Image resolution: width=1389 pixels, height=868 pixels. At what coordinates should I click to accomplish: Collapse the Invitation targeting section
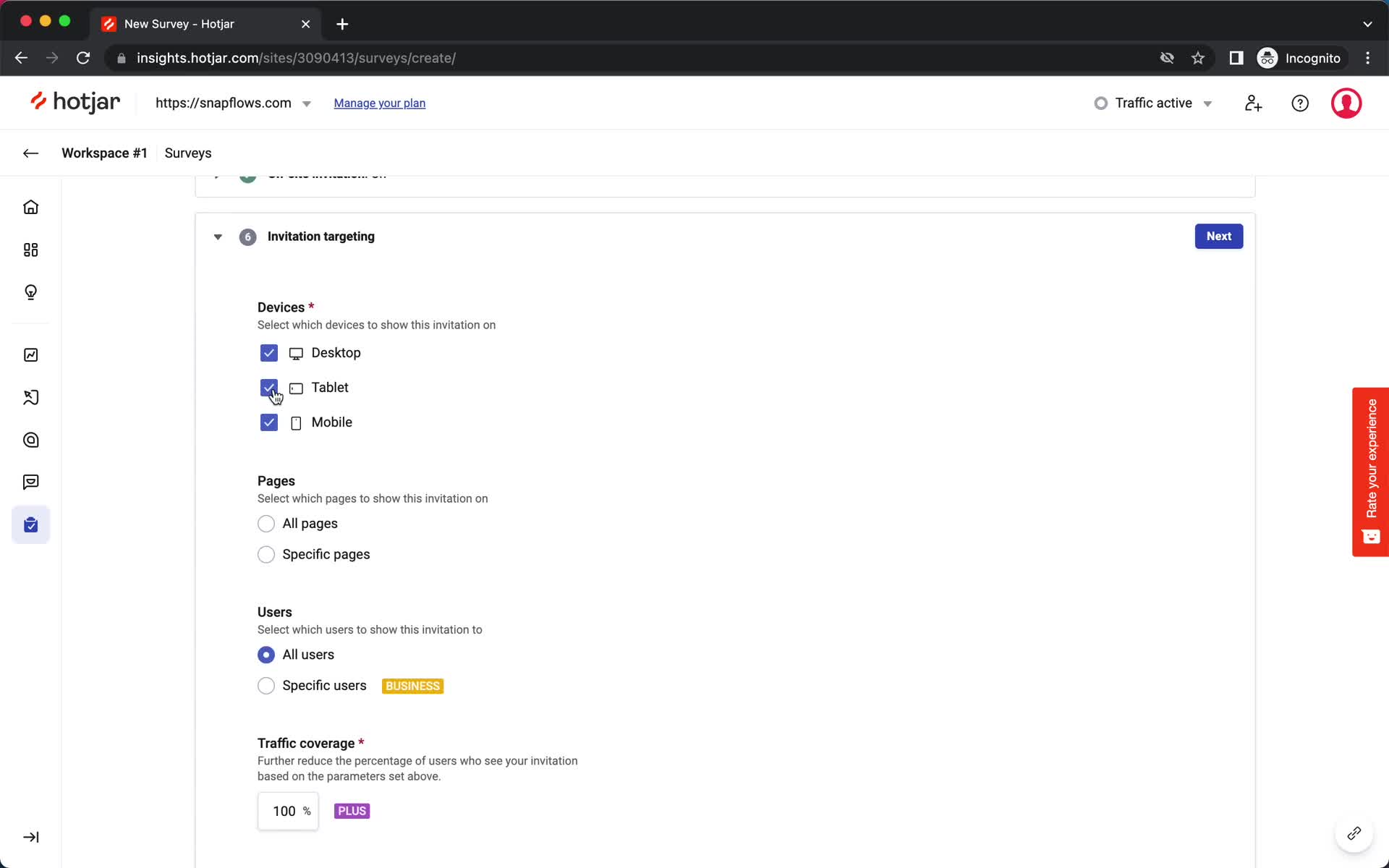[217, 236]
